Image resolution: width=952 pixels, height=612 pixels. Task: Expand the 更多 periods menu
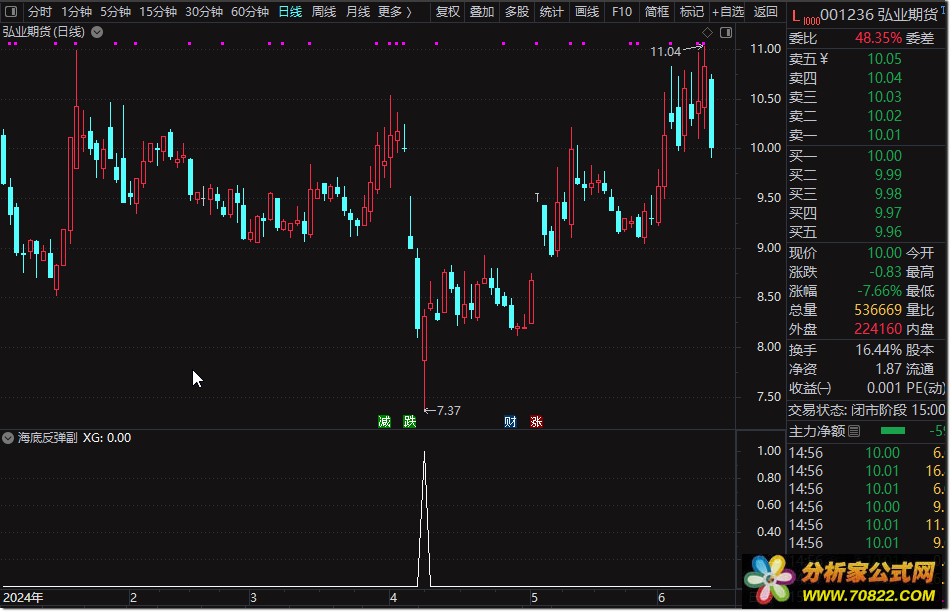click(395, 12)
